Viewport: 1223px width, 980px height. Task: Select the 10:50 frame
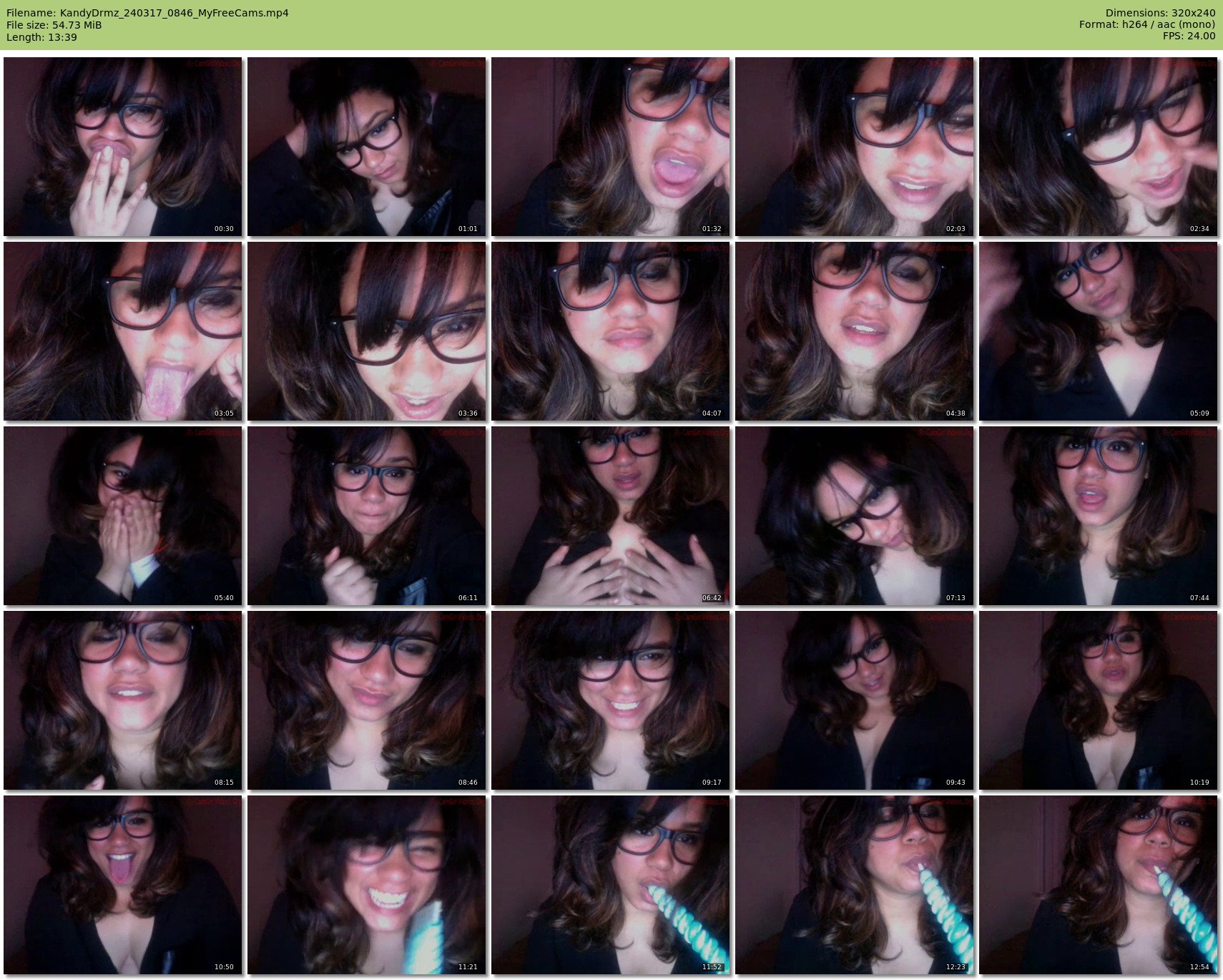pos(123,885)
